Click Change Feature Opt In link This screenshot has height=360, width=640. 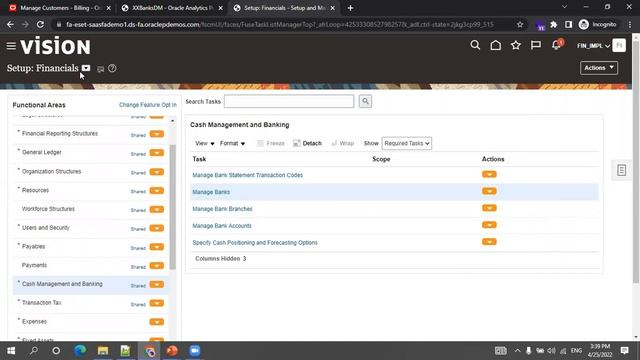click(x=148, y=105)
